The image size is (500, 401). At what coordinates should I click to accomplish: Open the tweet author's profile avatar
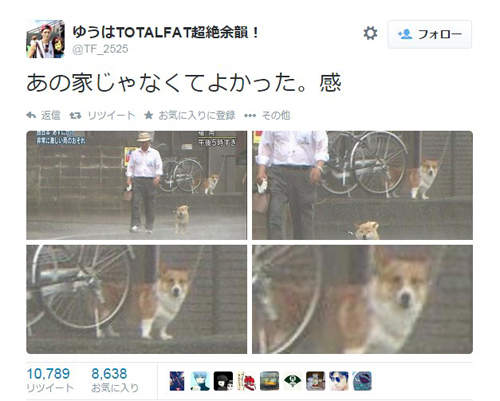click(x=46, y=39)
